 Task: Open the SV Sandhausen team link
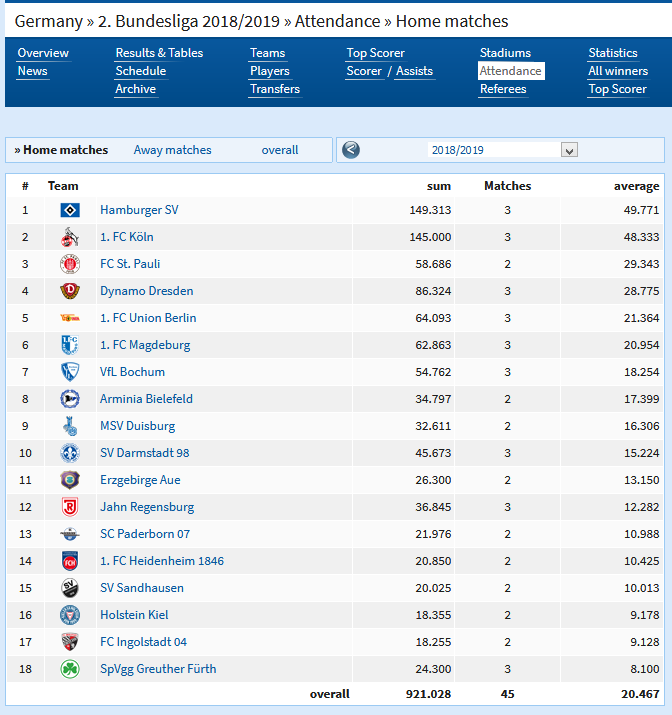142,588
